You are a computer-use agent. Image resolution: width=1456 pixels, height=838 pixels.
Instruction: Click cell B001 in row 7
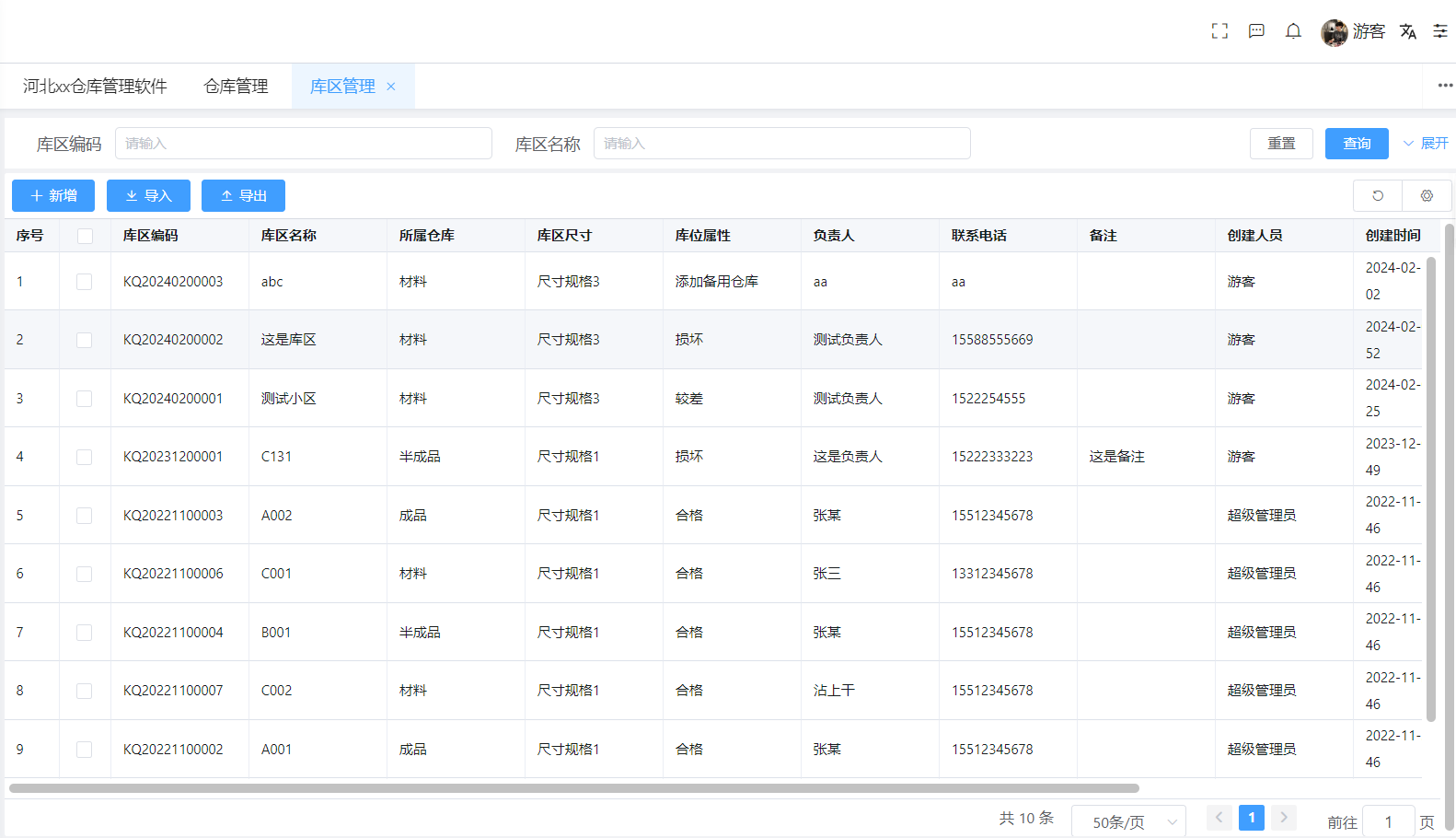pos(276,633)
